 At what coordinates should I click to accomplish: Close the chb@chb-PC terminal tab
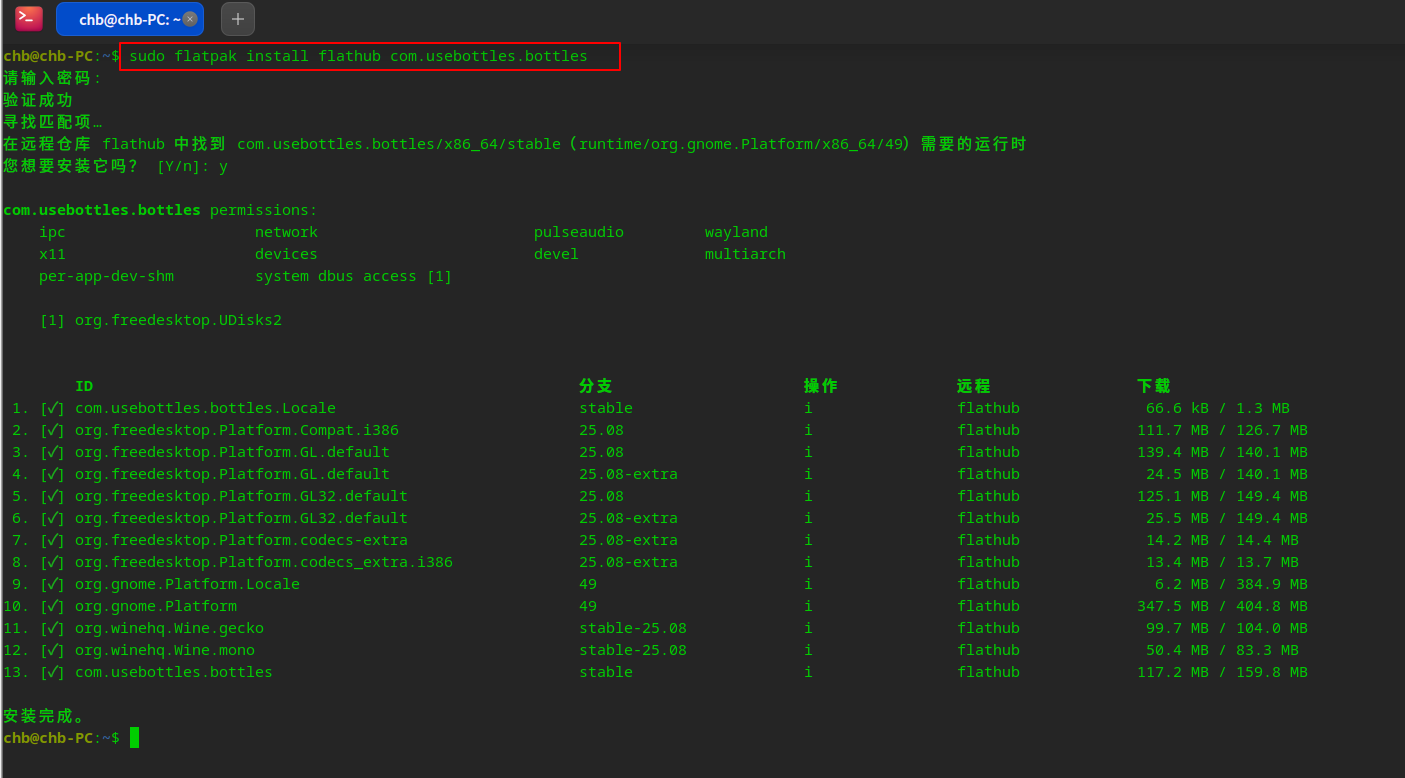tap(190, 19)
